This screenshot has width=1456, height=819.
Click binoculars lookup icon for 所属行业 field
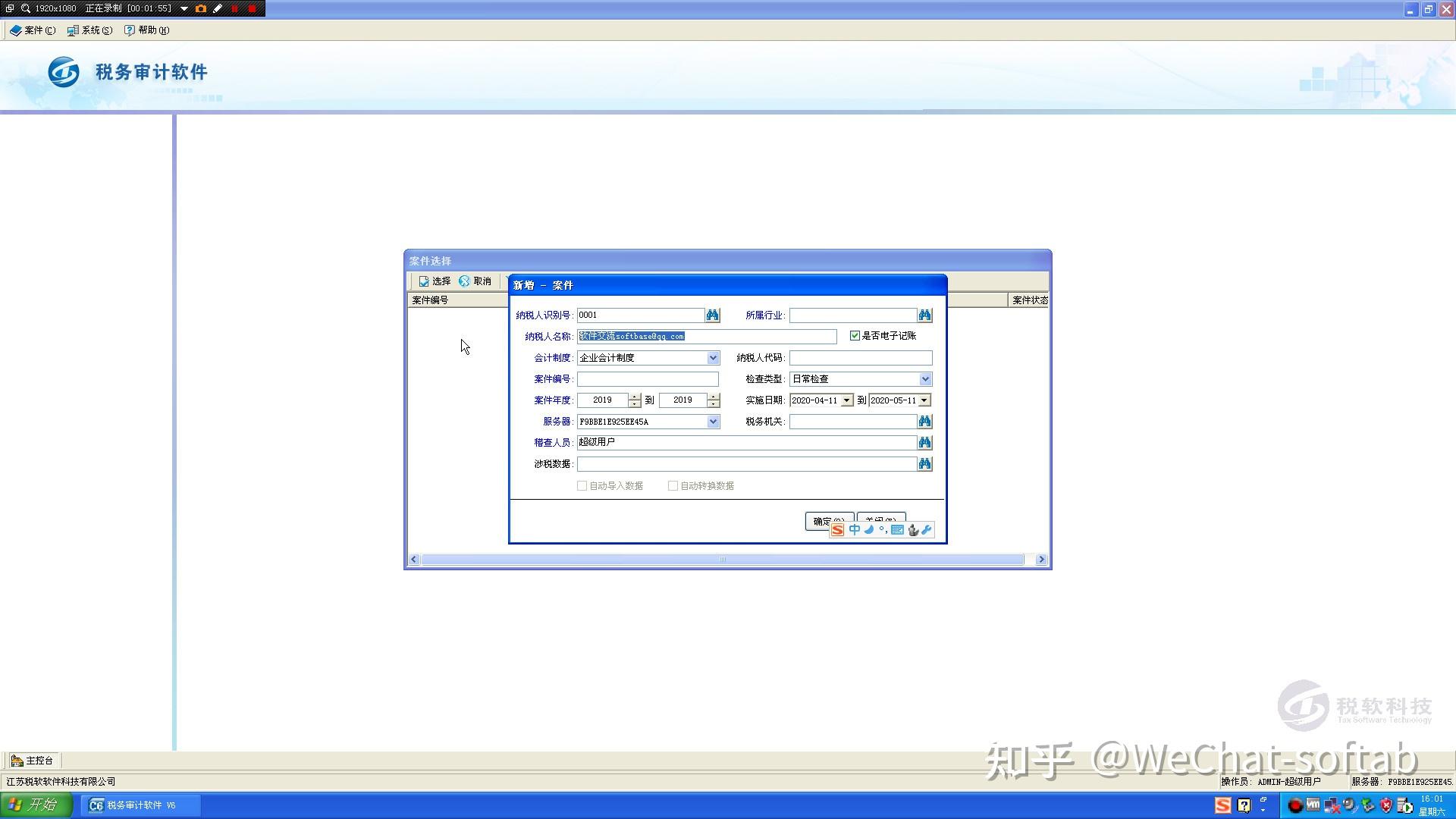click(x=924, y=315)
